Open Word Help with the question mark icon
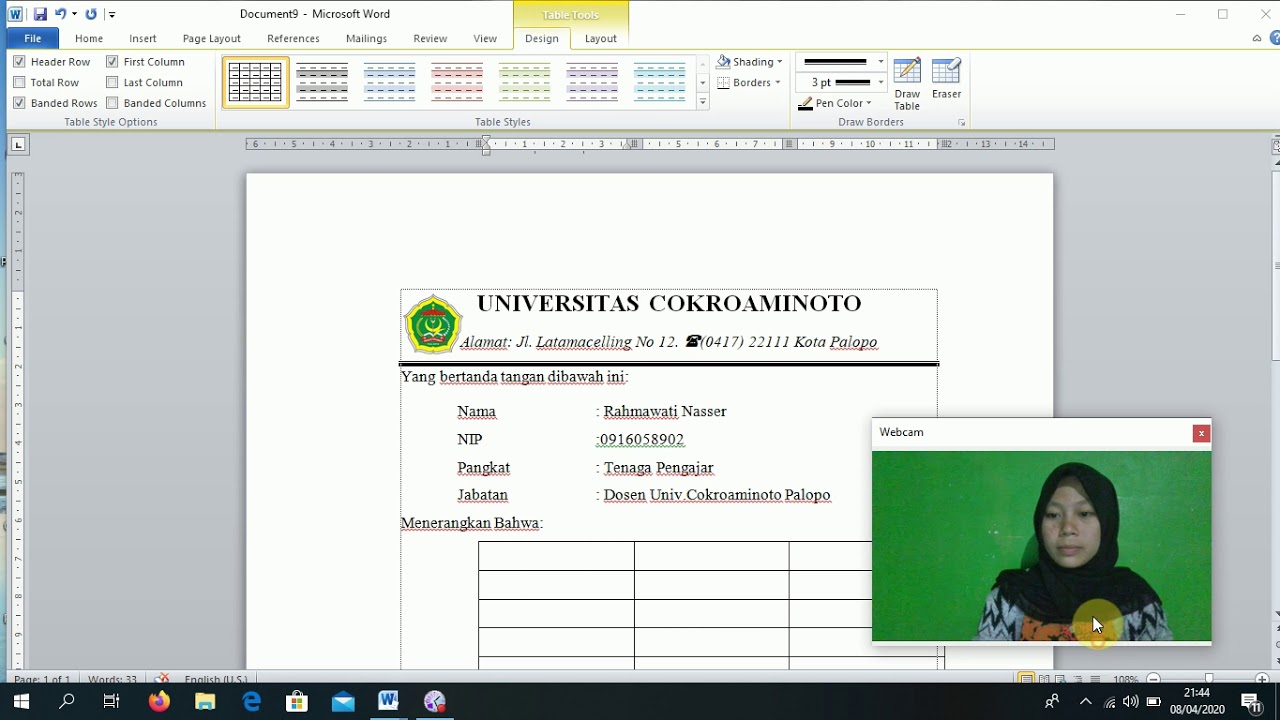Image resolution: width=1280 pixels, height=720 pixels. (x=1275, y=38)
